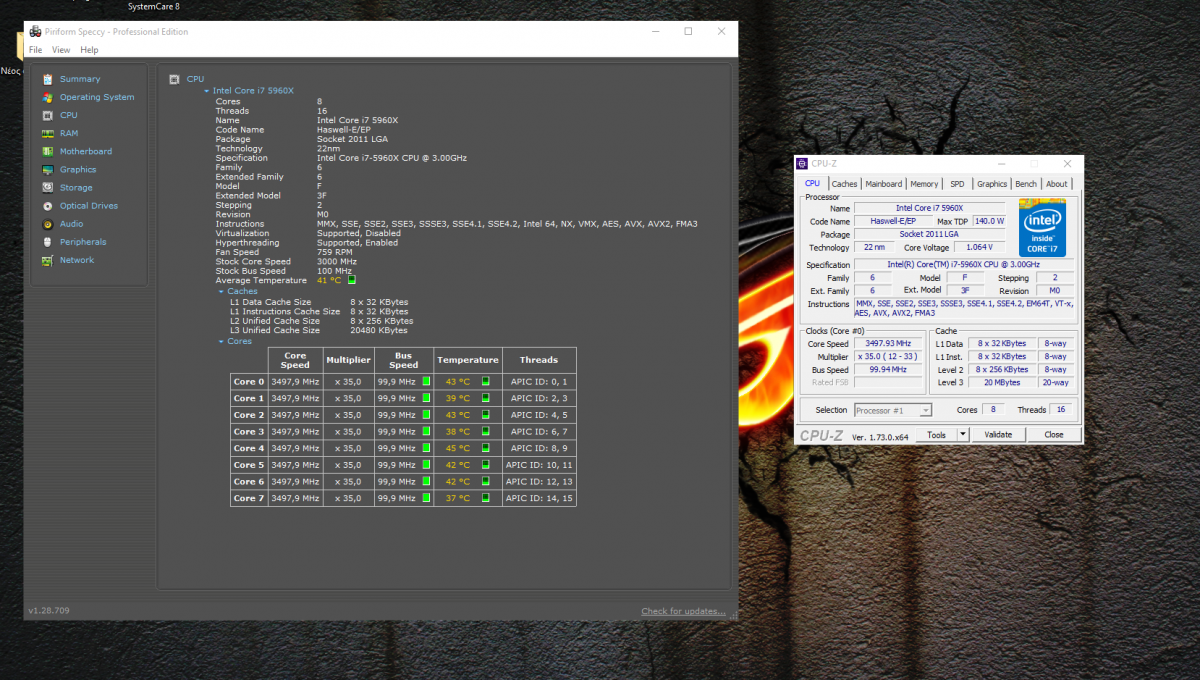Collapse the Intel Core i7 5960X tree node
The width and height of the screenshot is (1200, 680).
tap(207, 91)
